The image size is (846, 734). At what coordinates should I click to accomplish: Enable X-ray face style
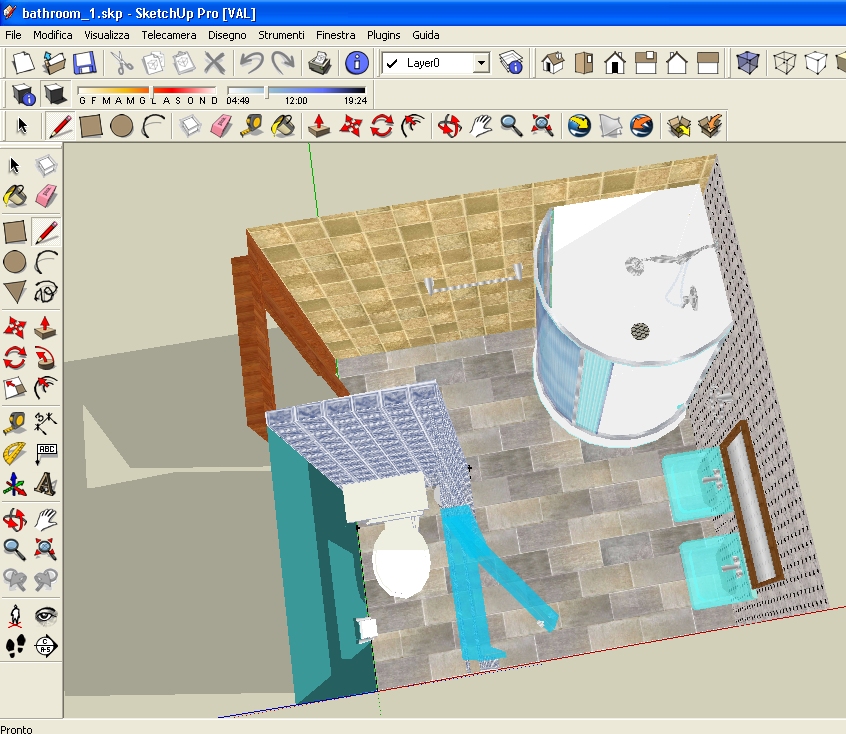tap(747, 63)
